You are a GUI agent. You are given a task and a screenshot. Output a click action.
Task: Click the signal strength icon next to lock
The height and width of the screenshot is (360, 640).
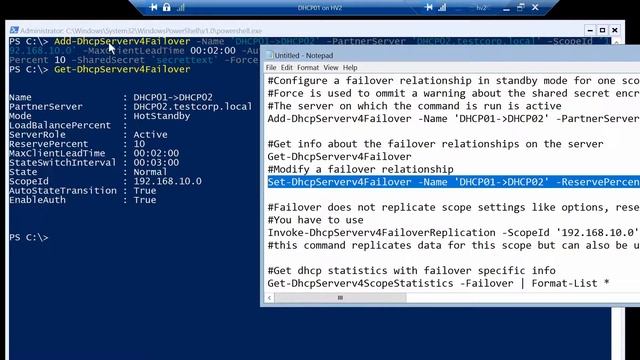coord(181,7)
